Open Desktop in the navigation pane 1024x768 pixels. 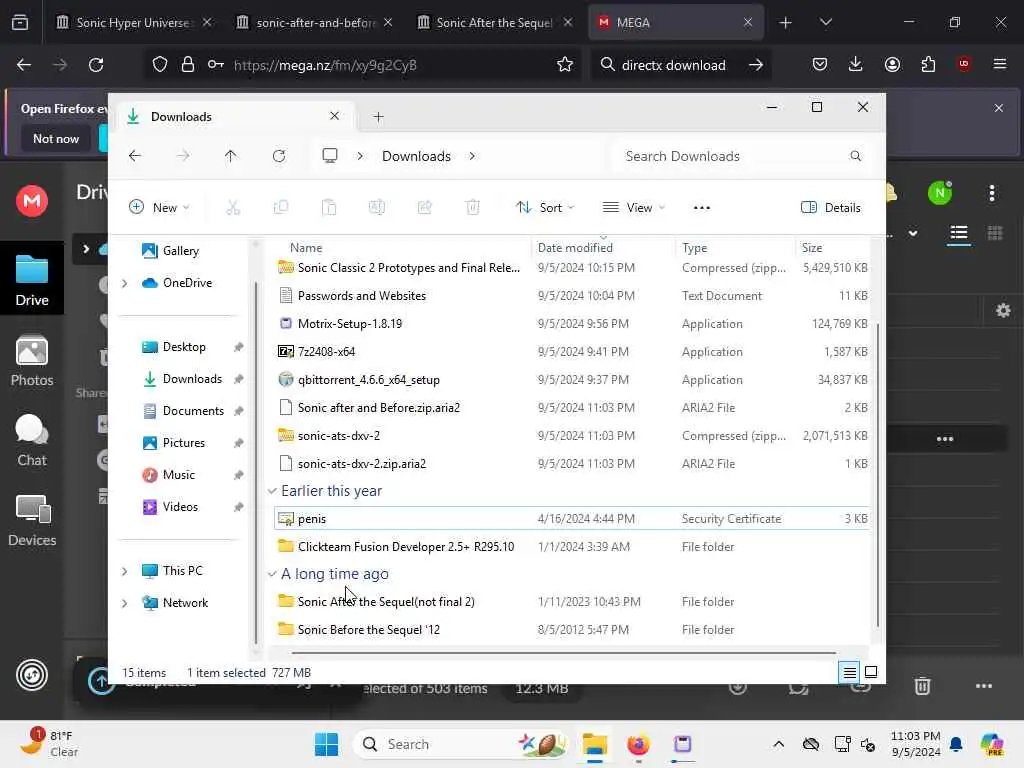(184, 347)
